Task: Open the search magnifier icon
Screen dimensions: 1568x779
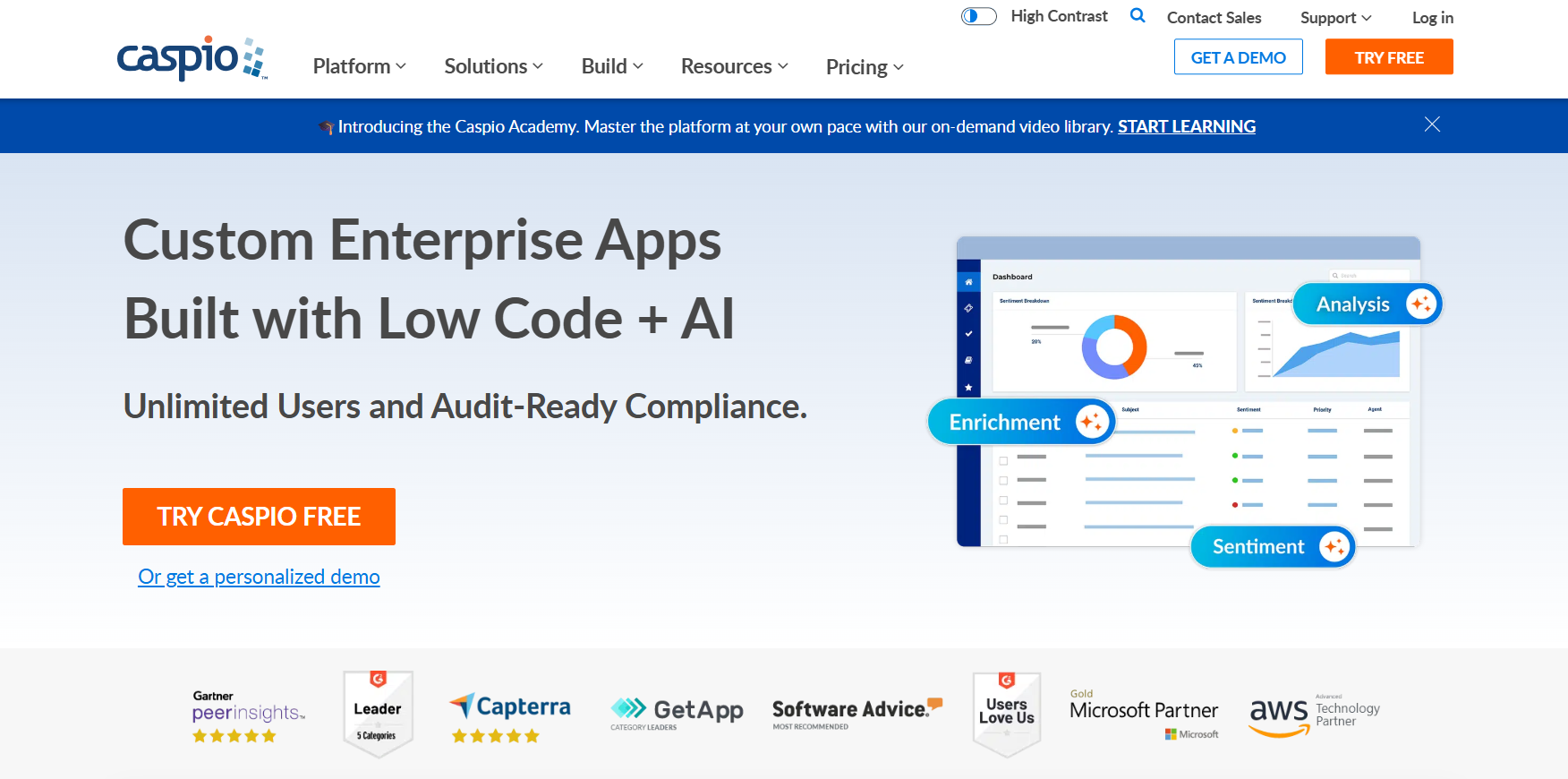Action: [1138, 15]
